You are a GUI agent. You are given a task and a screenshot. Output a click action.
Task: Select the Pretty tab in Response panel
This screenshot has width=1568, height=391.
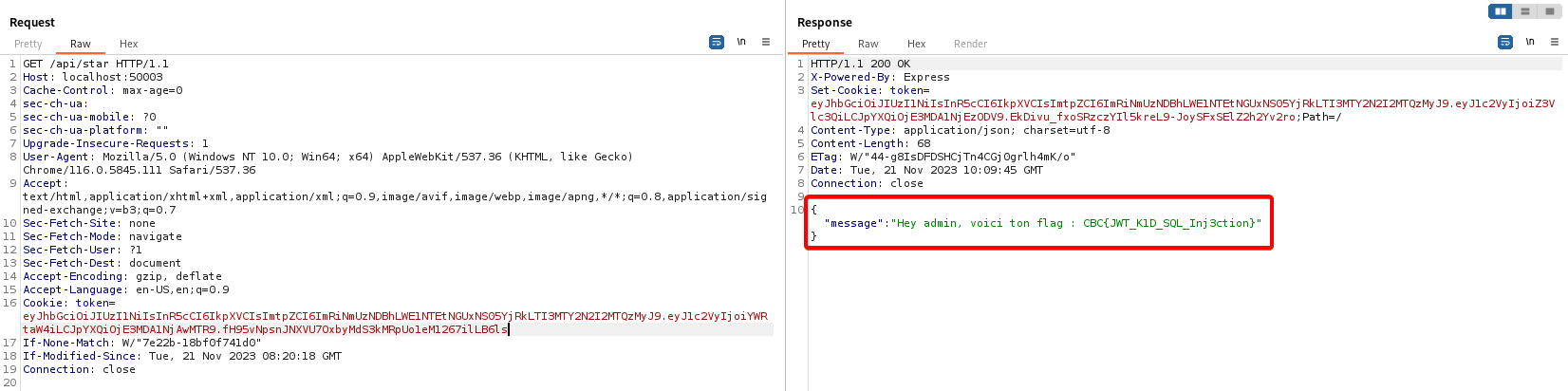[x=815, y=44]
